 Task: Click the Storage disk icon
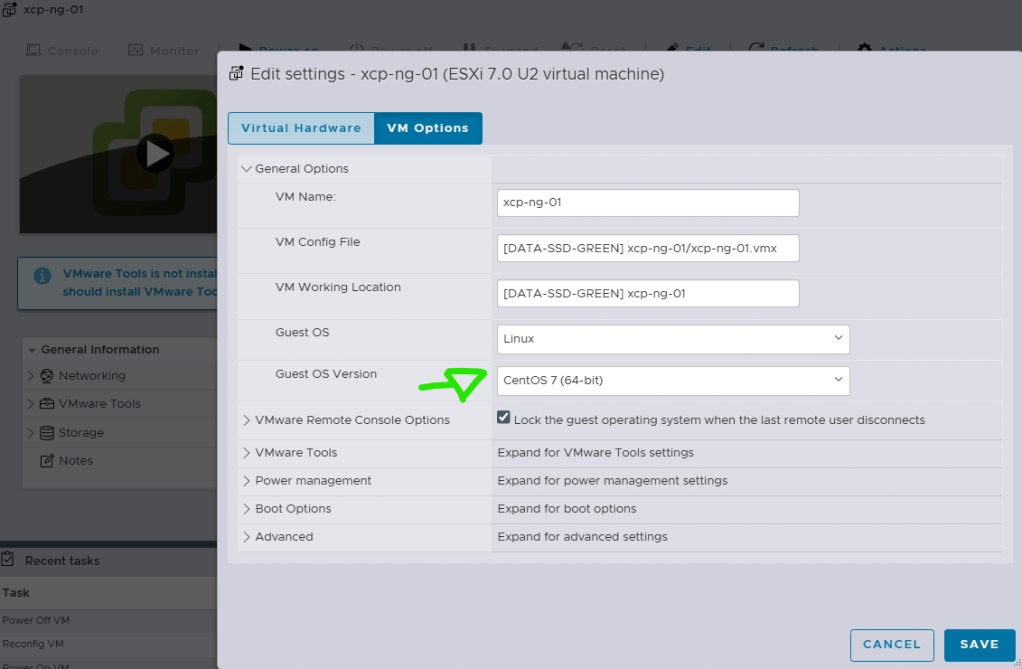pyautogui.click(x=46, y=433)
